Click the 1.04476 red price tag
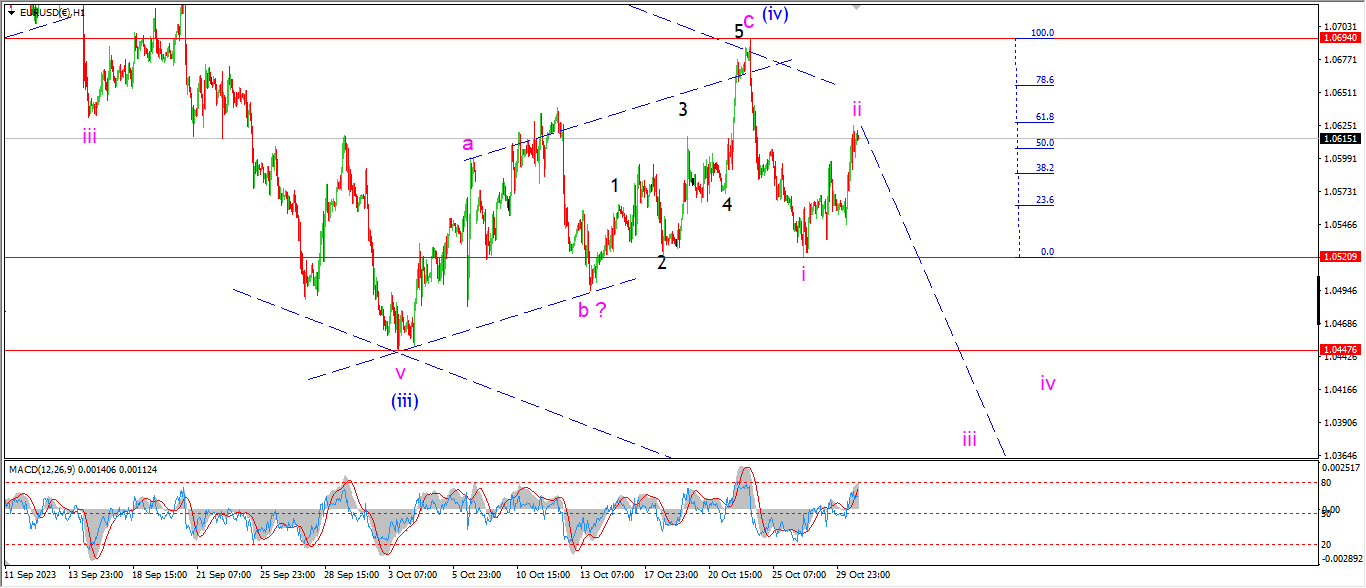 [1340, 350]
